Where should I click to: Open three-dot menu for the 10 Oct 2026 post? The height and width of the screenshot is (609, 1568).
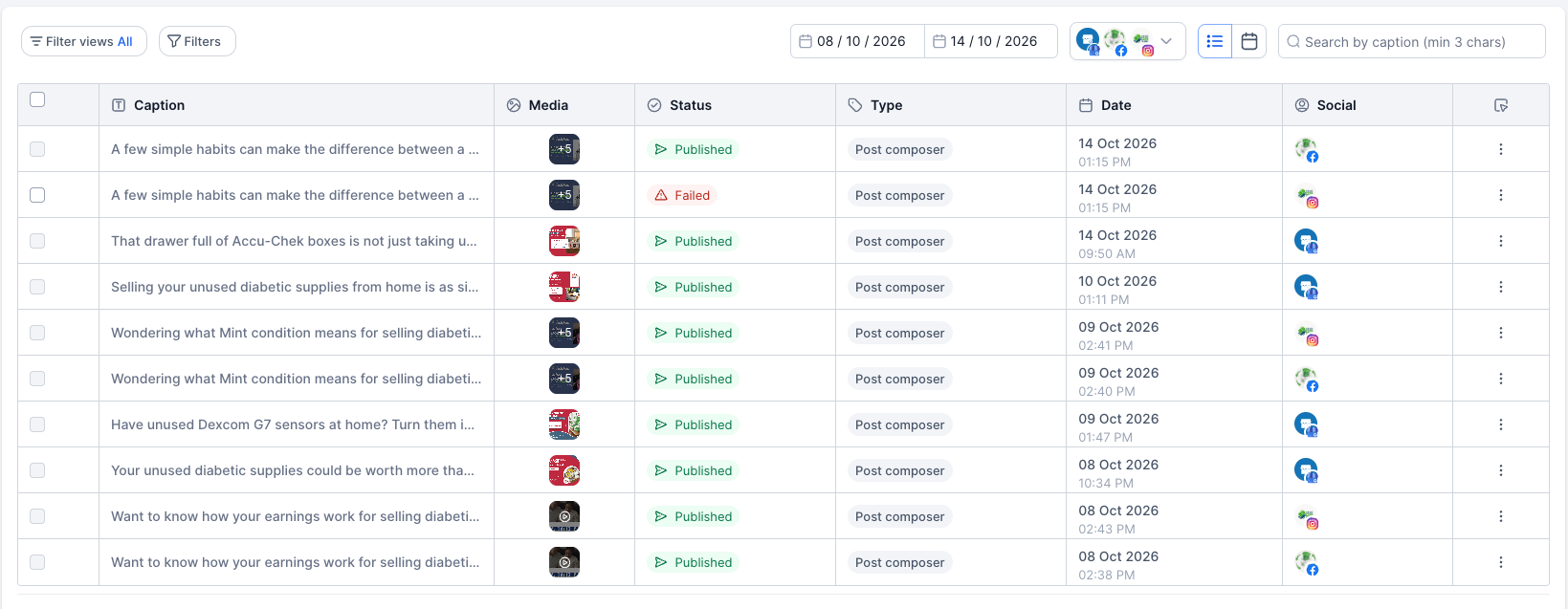(1501, 287)
